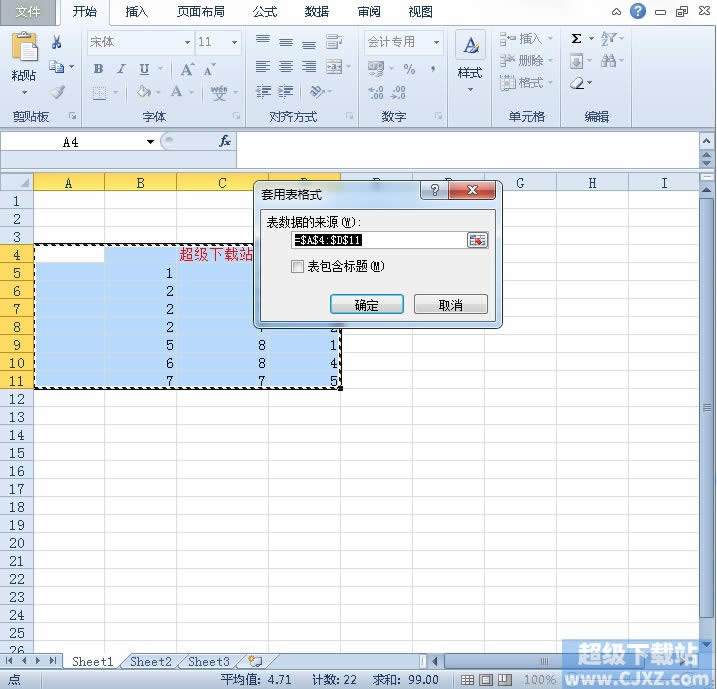Viewport: 717px width, 689px height.
Task: Align text to the middle vertically
Action: [x=286, y=42]
